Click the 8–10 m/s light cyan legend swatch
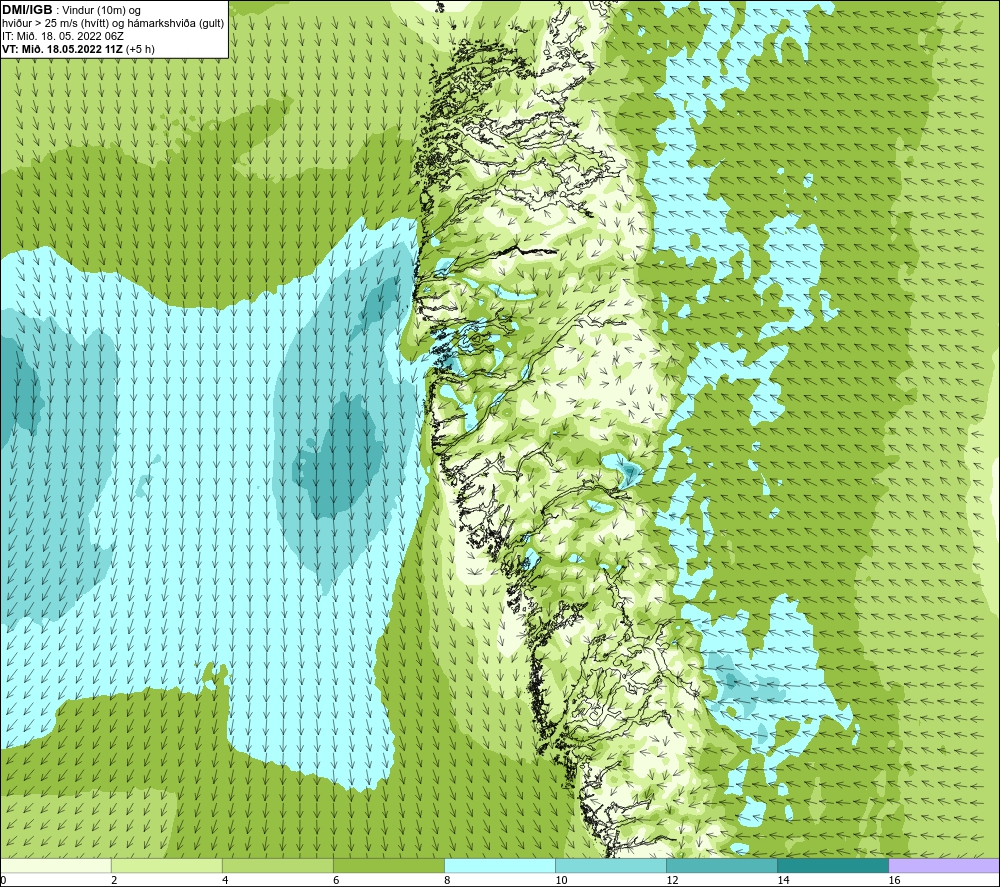Viewport: 1000px width, 887px height. tap(500, 865)
